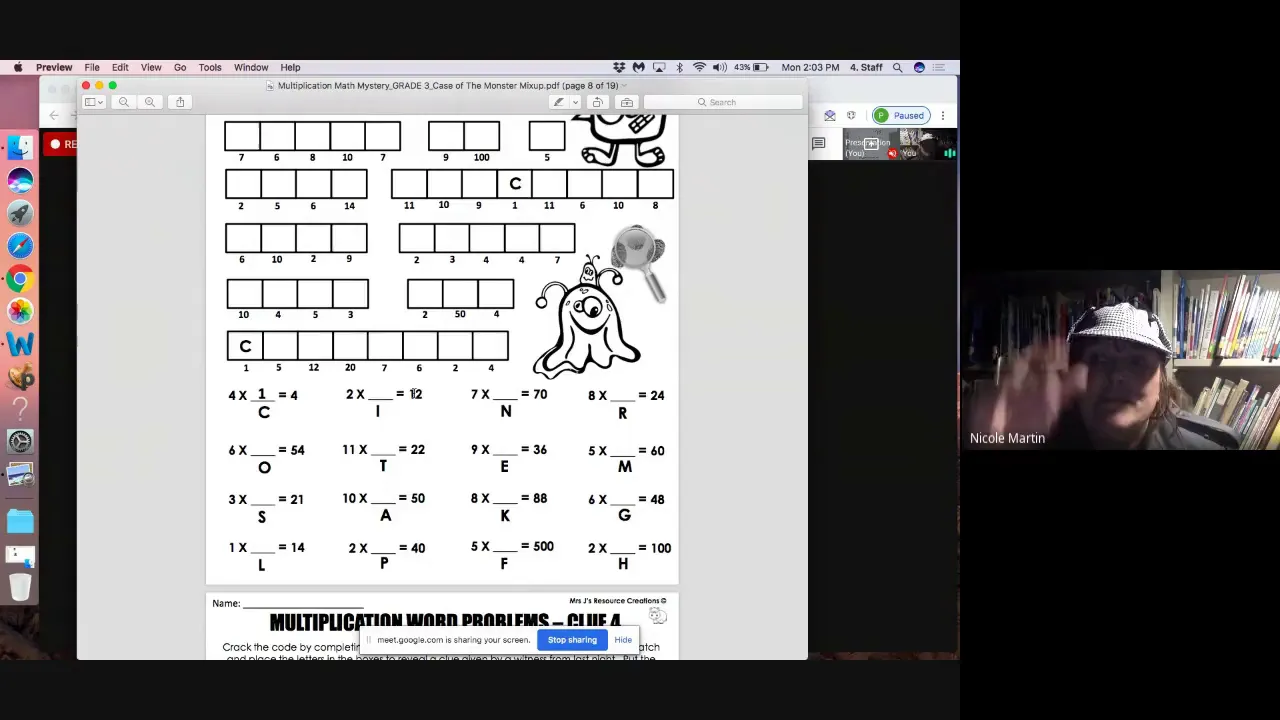
Task: Open the View menu
Action: tap(151, 67)
